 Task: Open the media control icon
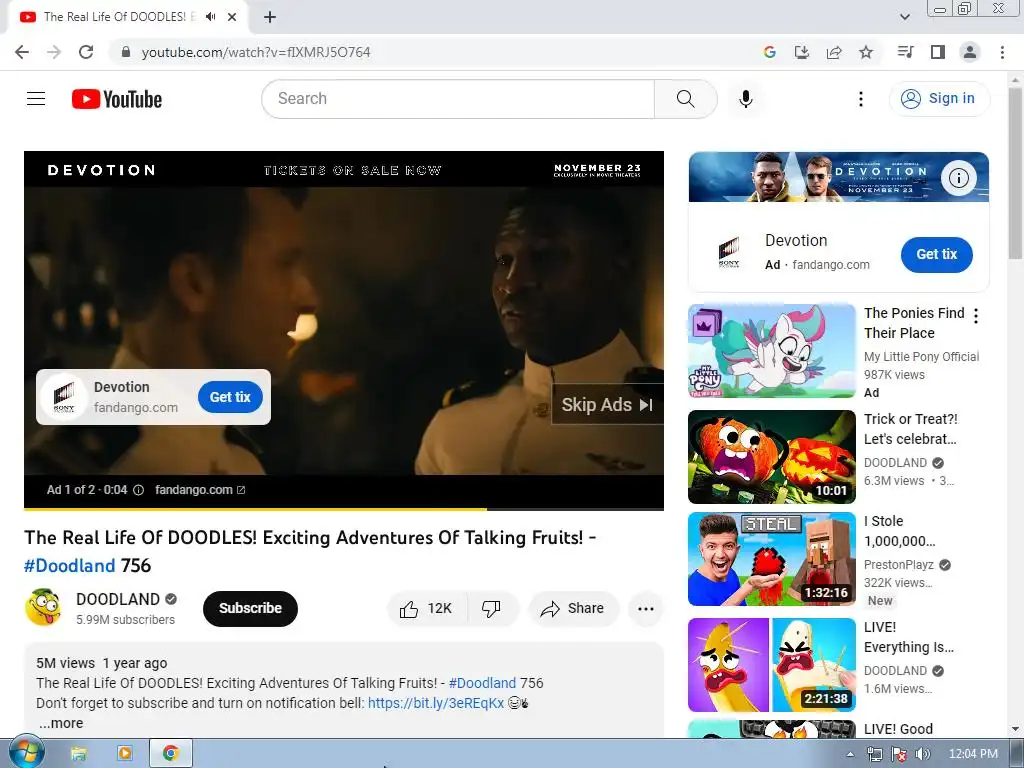905,52
